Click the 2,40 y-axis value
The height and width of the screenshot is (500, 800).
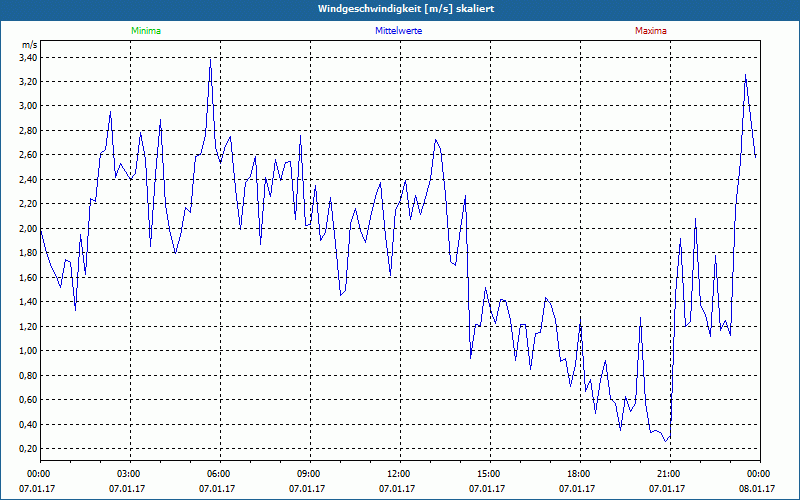[x=28, y=180]
